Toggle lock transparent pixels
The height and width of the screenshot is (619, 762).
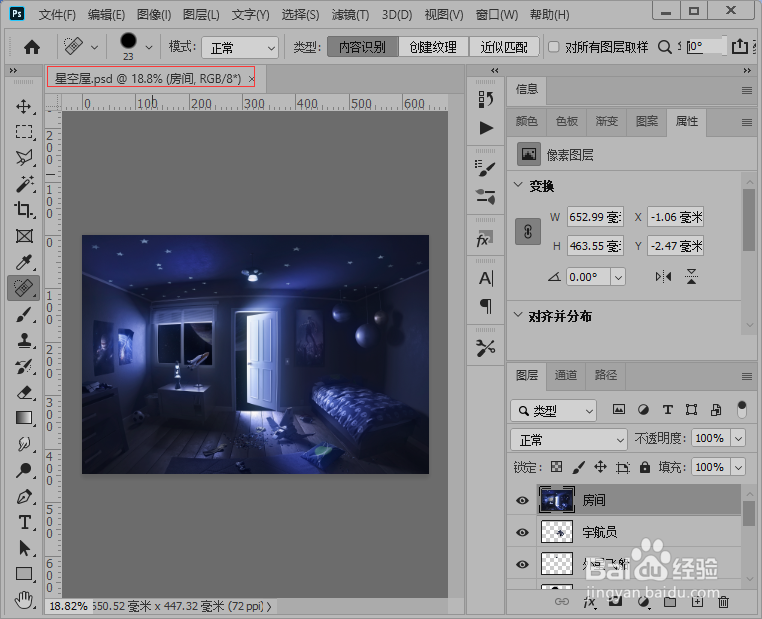click(556, 467)
